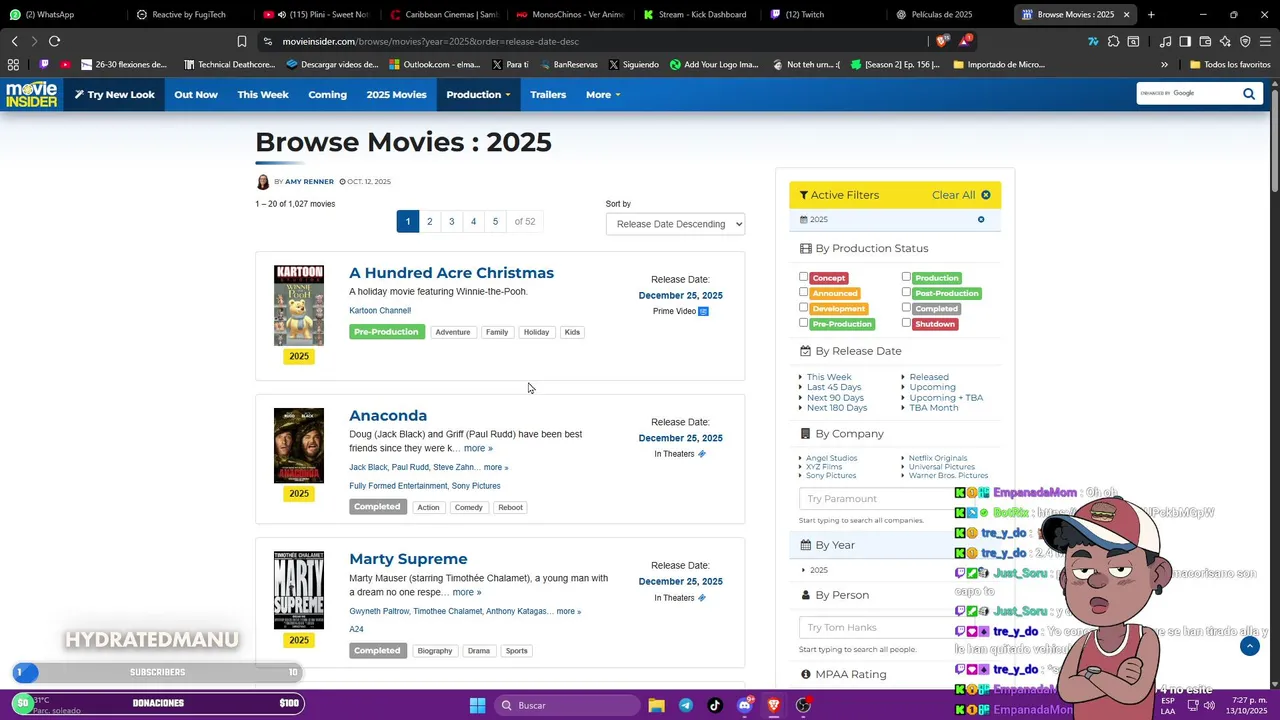The height and width of the screenshot is (720, 1280).
Task: Click the Marty Supreme poster thumbnail
Action: coord(299,590)
